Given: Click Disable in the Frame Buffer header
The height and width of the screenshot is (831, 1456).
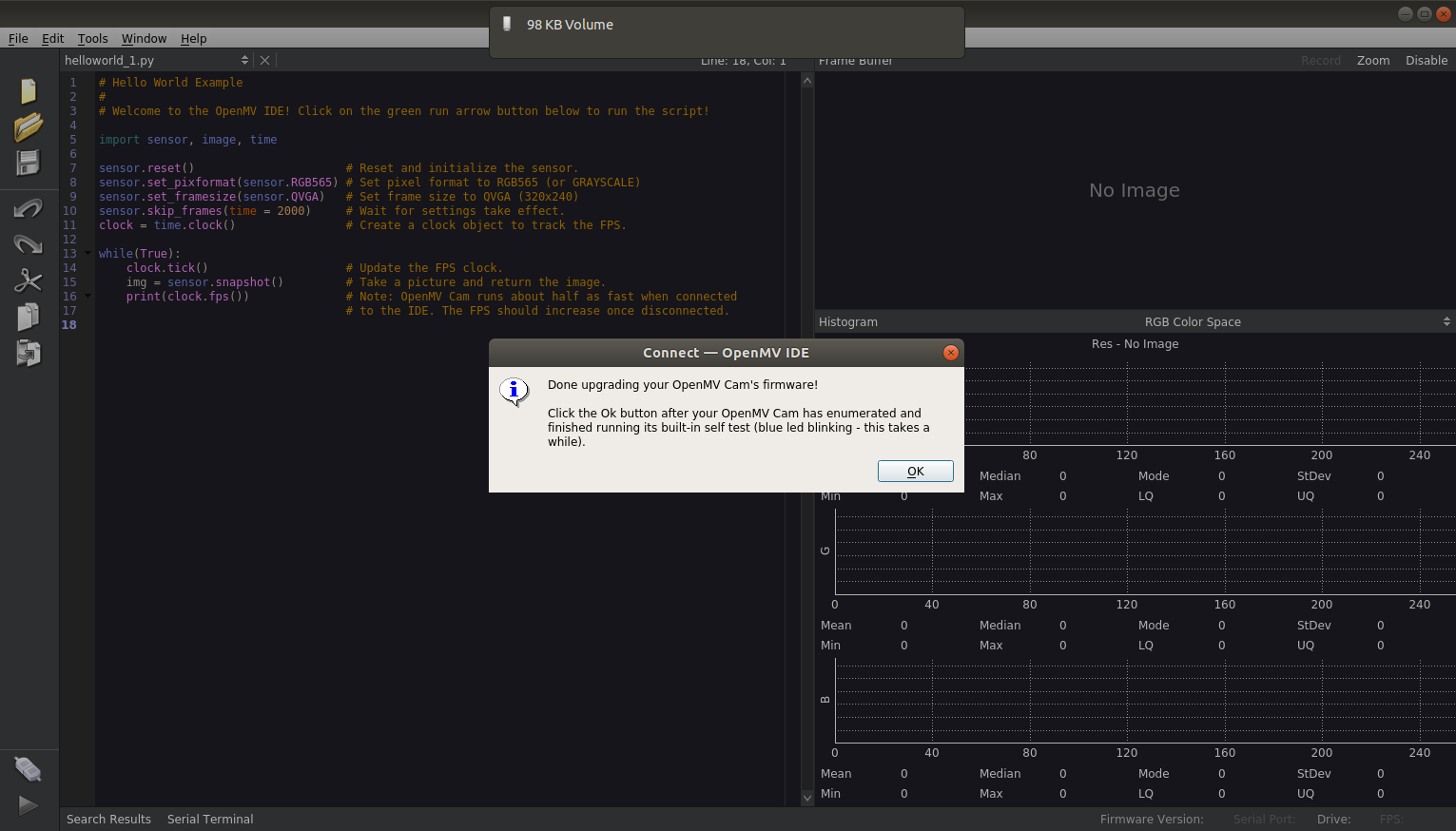Looking at the screenshot, I should click(x=1427, y=60).
